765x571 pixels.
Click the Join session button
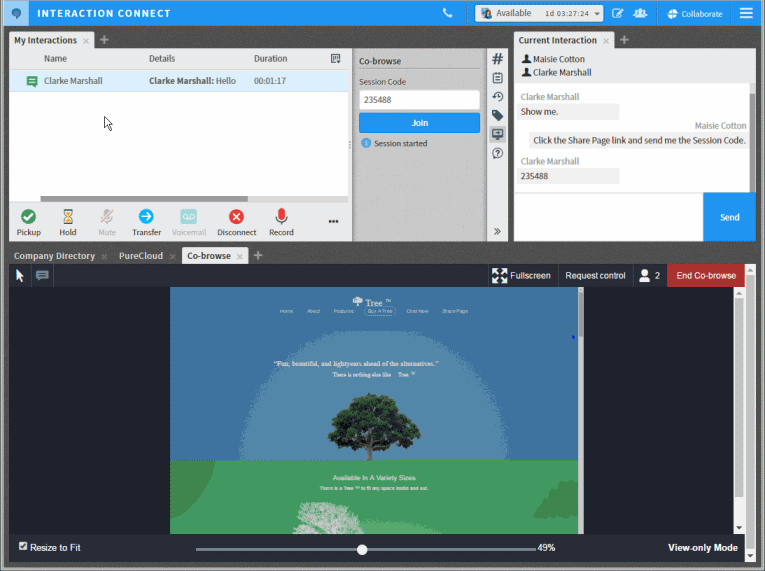pos(419,123)
